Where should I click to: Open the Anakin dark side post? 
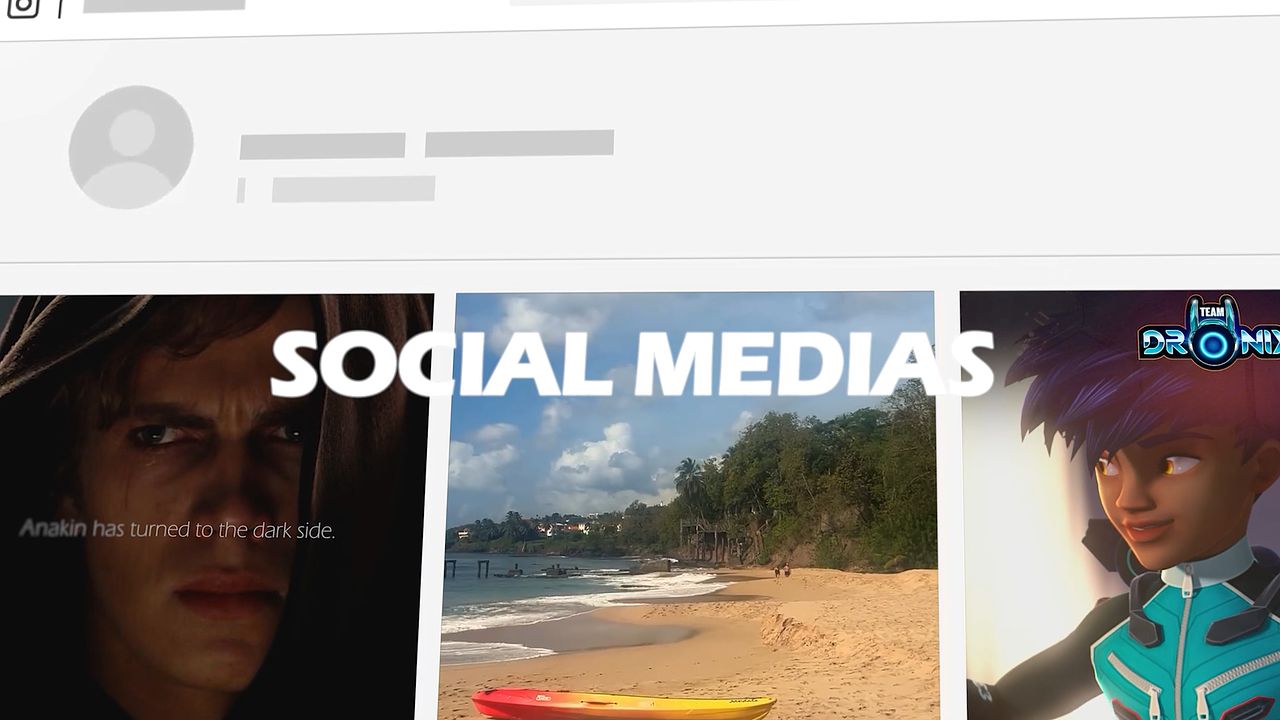click(213, 506)
